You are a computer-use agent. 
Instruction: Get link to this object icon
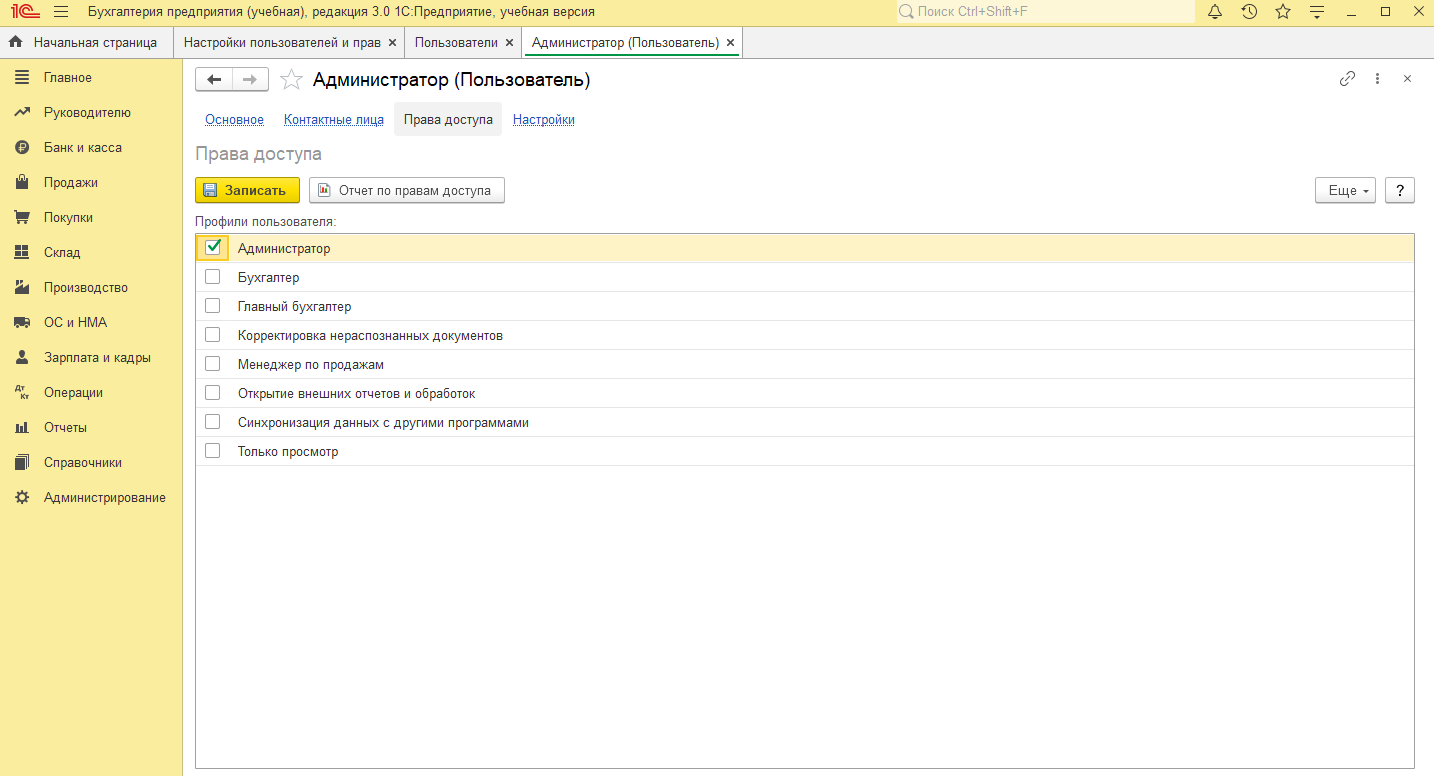pyautogui.click(x=1347, y=79)
